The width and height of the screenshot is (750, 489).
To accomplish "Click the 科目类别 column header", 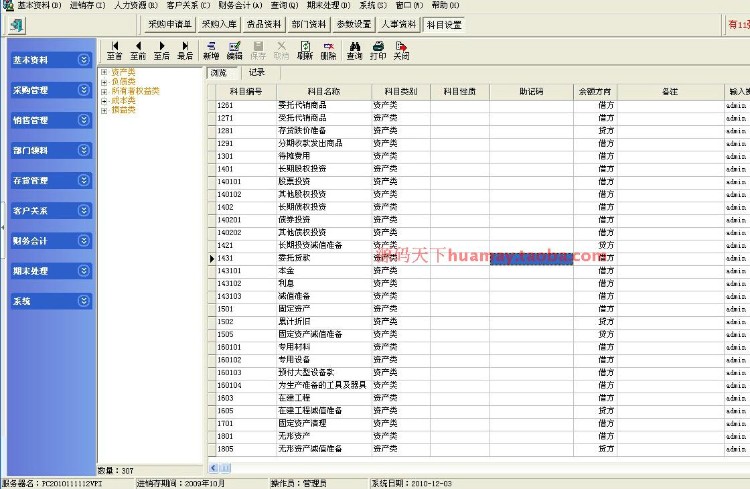I will 401,91.
